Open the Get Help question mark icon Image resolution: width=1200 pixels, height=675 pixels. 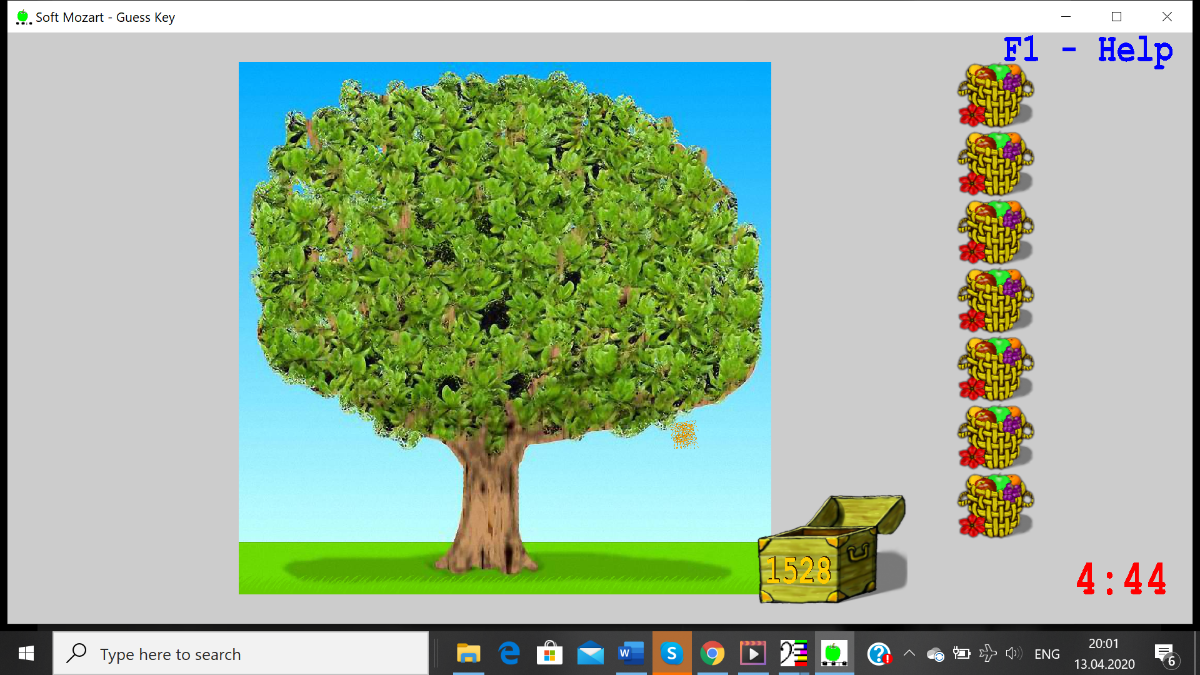coord(879,654)
